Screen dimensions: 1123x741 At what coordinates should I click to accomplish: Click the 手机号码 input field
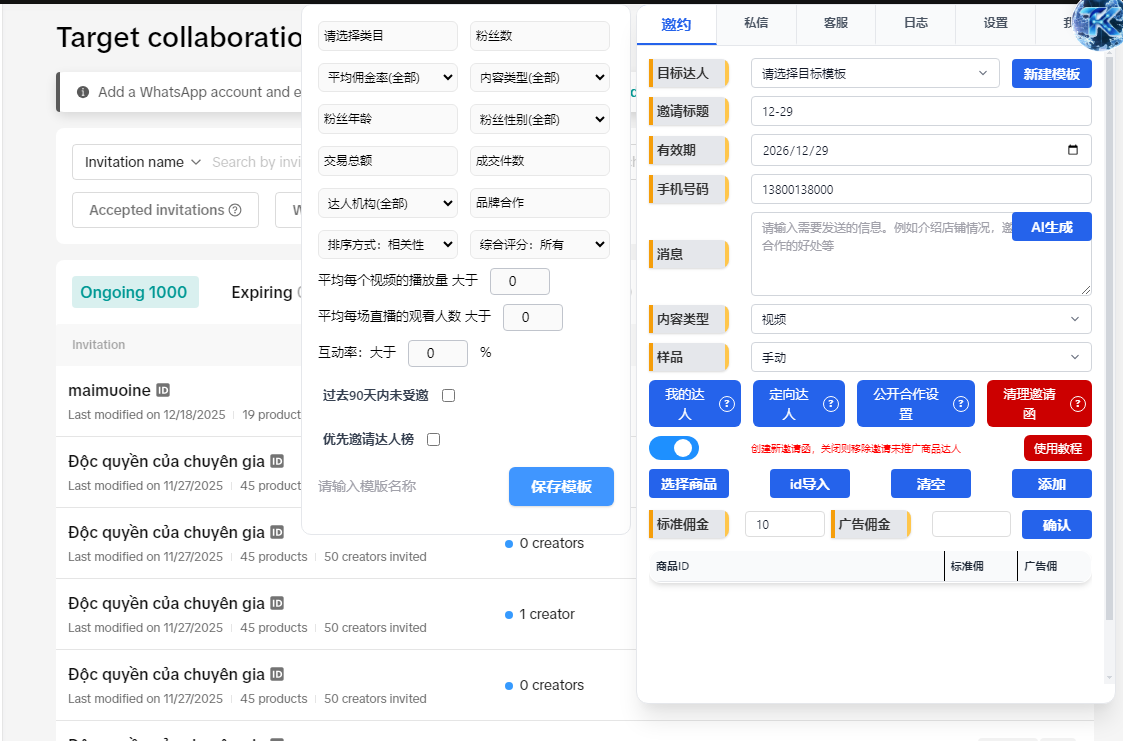(920, 189)
